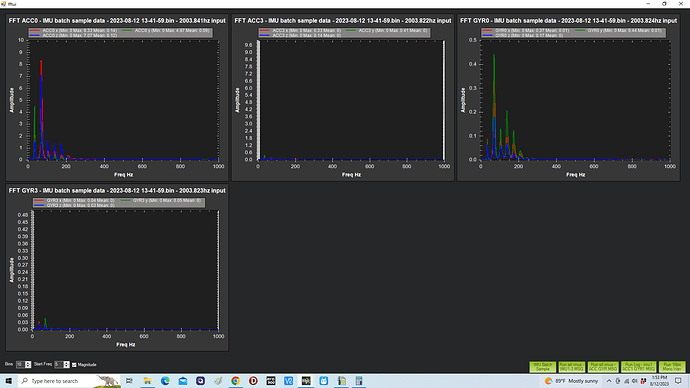Show hidden system tray icons
690x388 pixels.
pos(609,381)
